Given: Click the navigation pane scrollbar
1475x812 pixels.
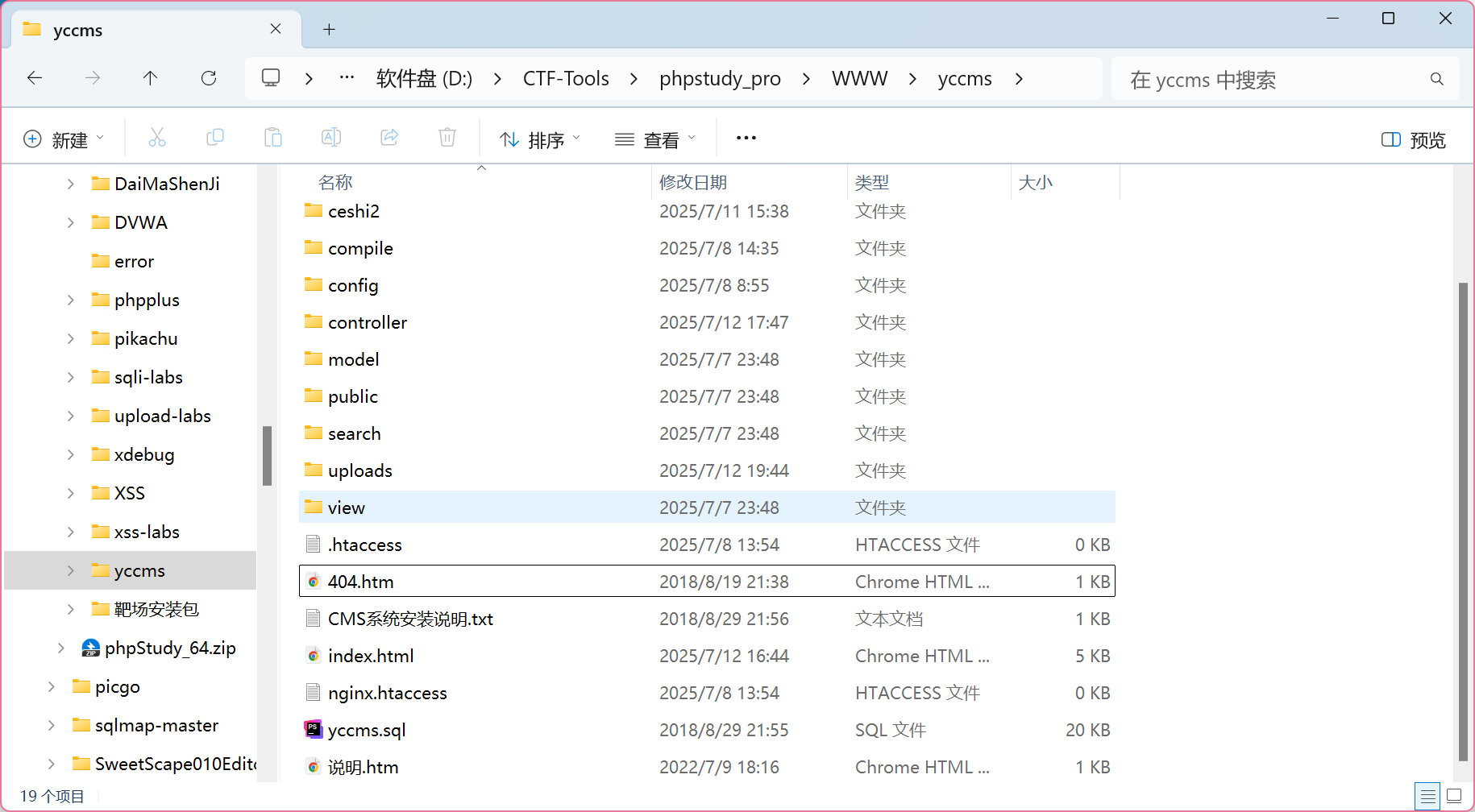Looking at the screenshot, I should (267, 456).
